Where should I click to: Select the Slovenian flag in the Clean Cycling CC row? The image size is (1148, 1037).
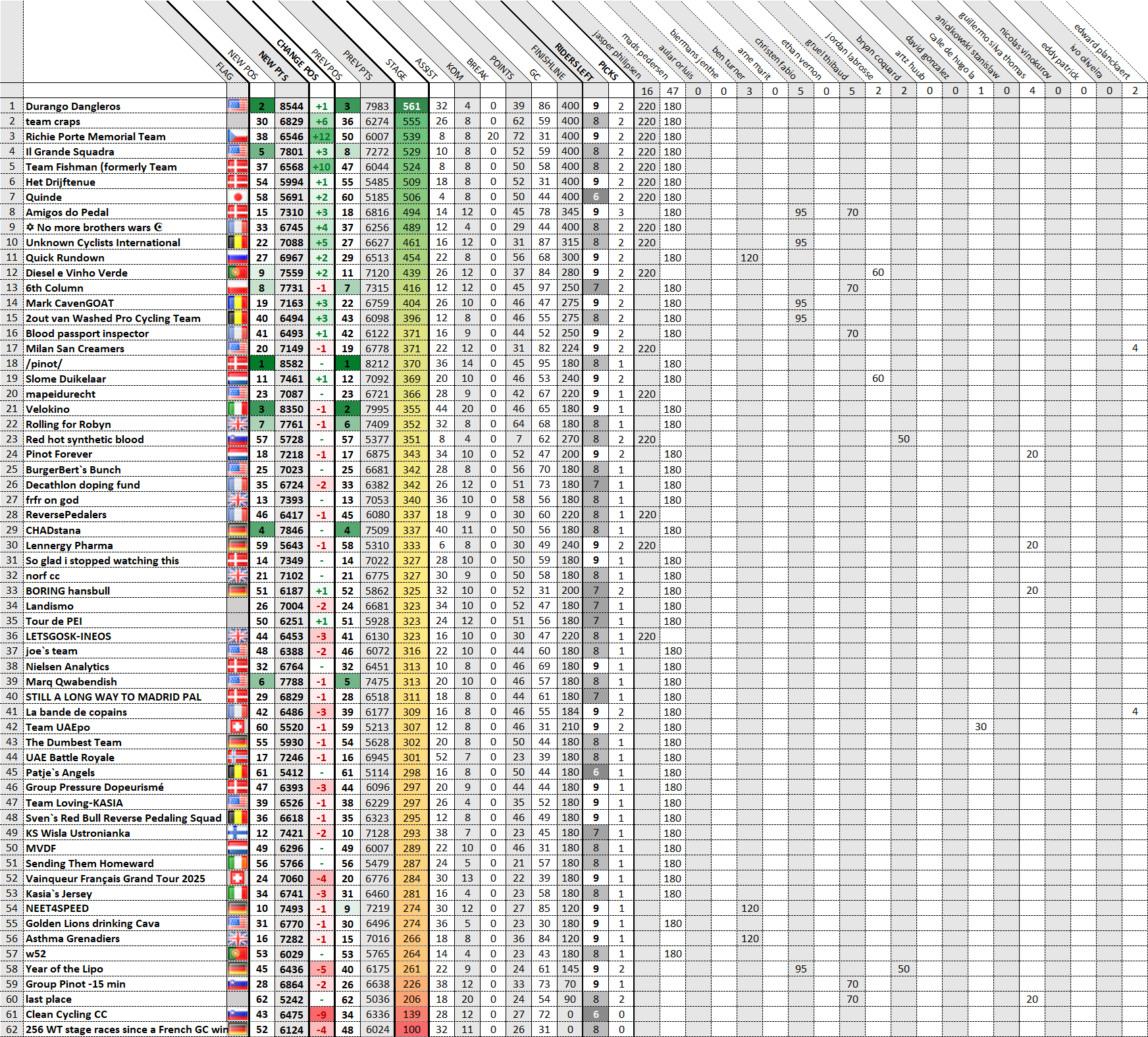tap(238, 1015)
